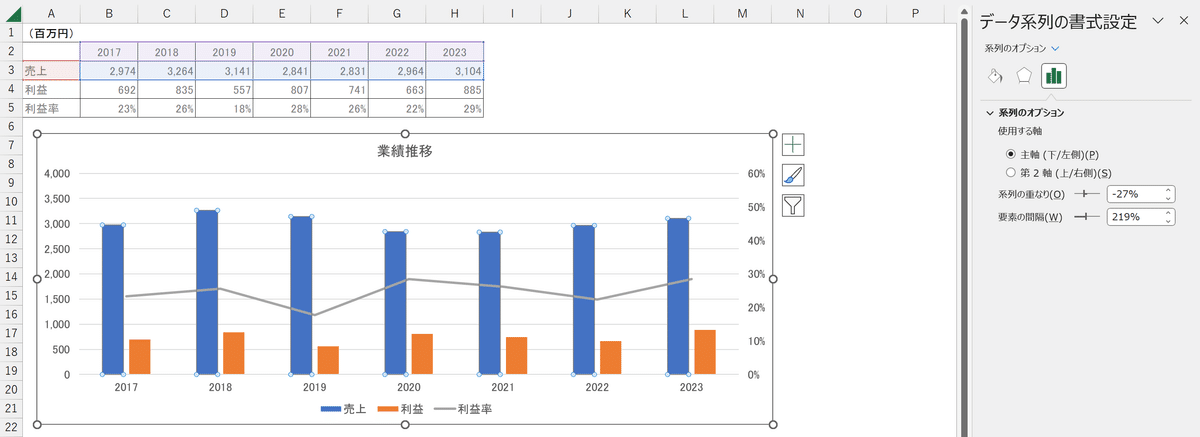Increase the 要素の間隔 value with up arrow
This screenshot has height=437, width=1200.
[x=1167, y=212]
